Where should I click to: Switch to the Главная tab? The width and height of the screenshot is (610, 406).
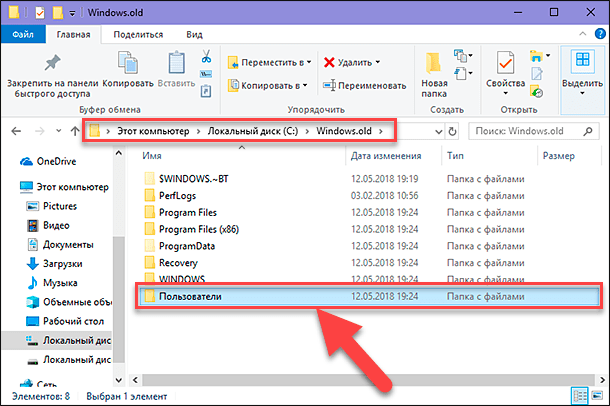pyautogui.click(x=73, y=35)
